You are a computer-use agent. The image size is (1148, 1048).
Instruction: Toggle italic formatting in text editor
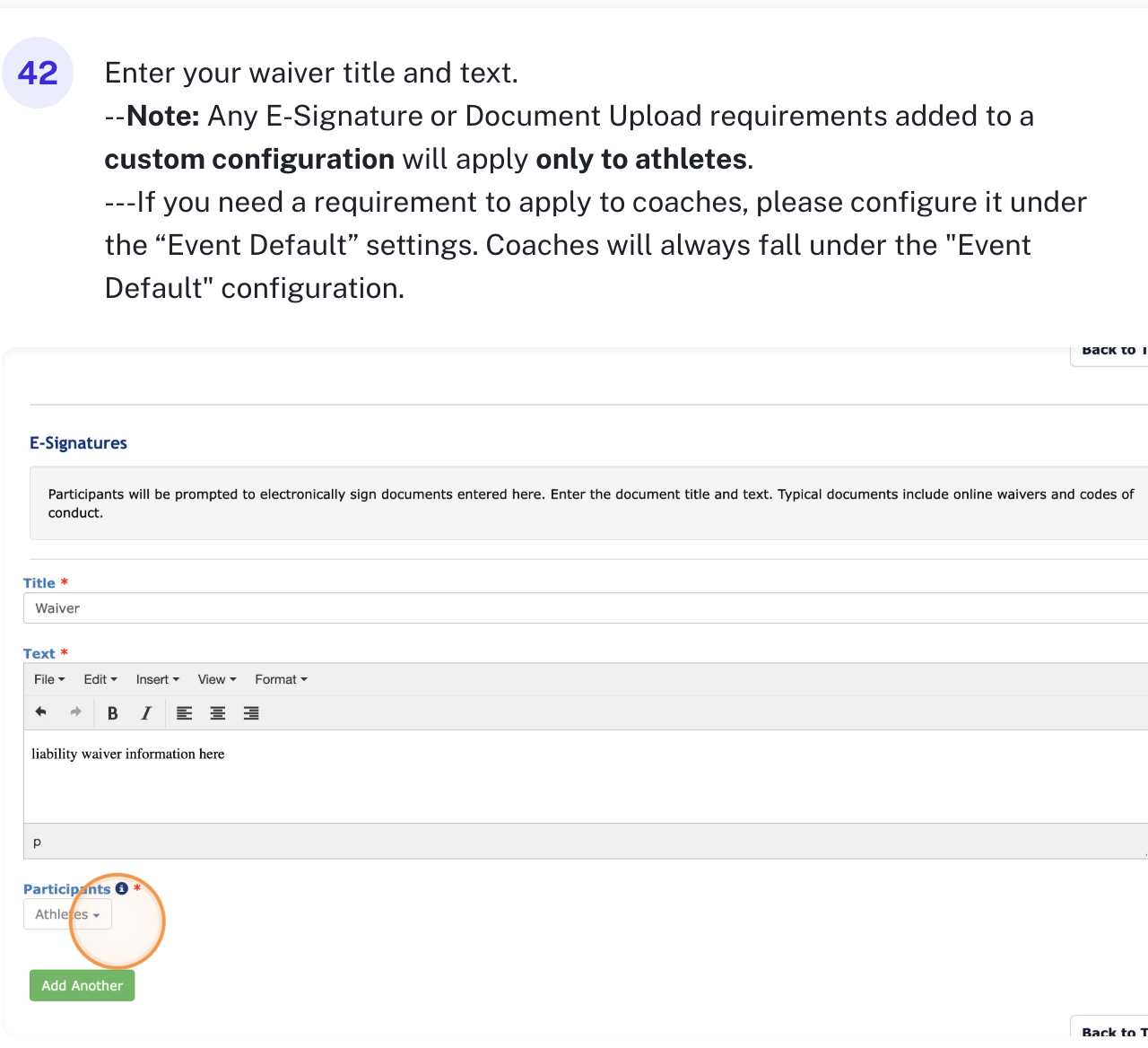[146, 713]
